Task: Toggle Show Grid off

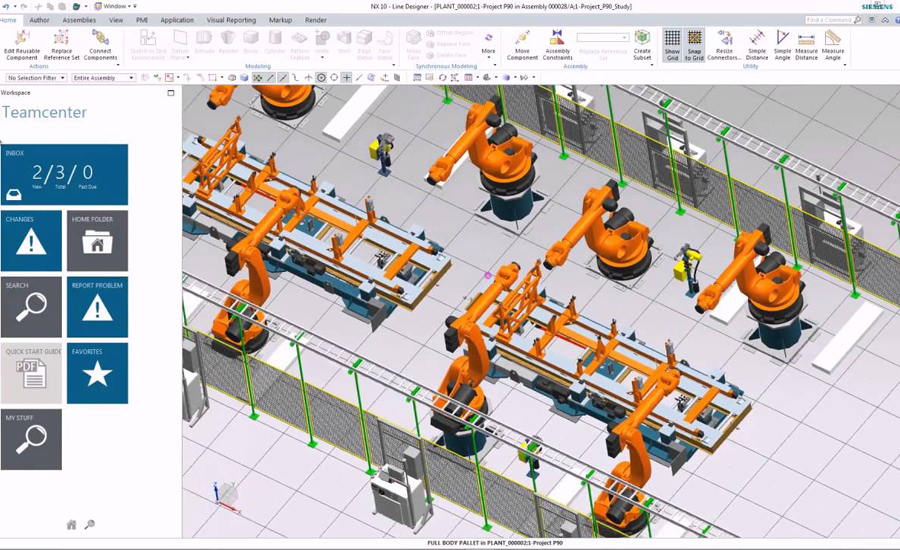Action: [x=672, y=45]
